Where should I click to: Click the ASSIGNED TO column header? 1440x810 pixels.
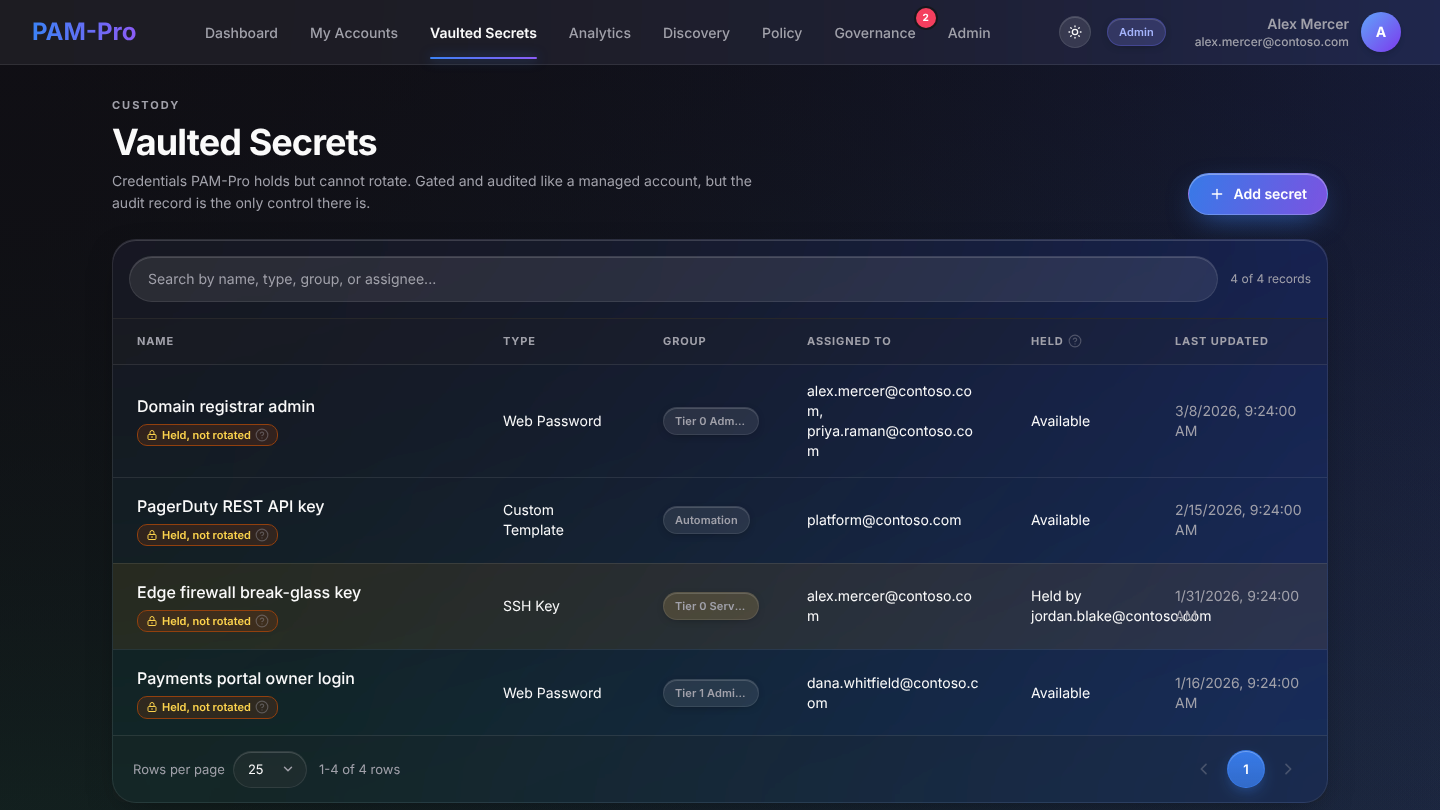tap(849, 341)
